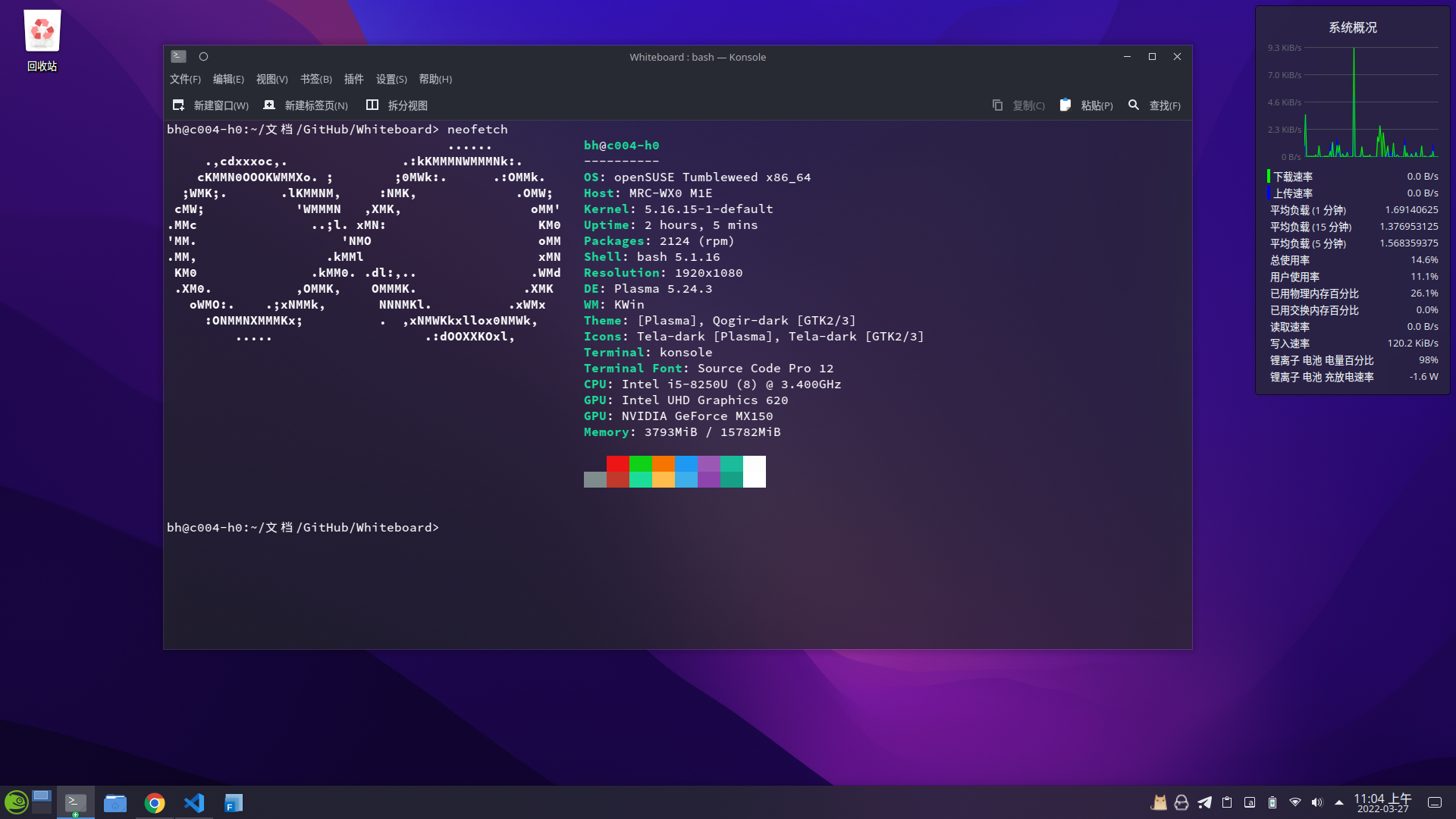
Task: Expand hidden system tray icons arrow
Action: [x=1339, y=802]
